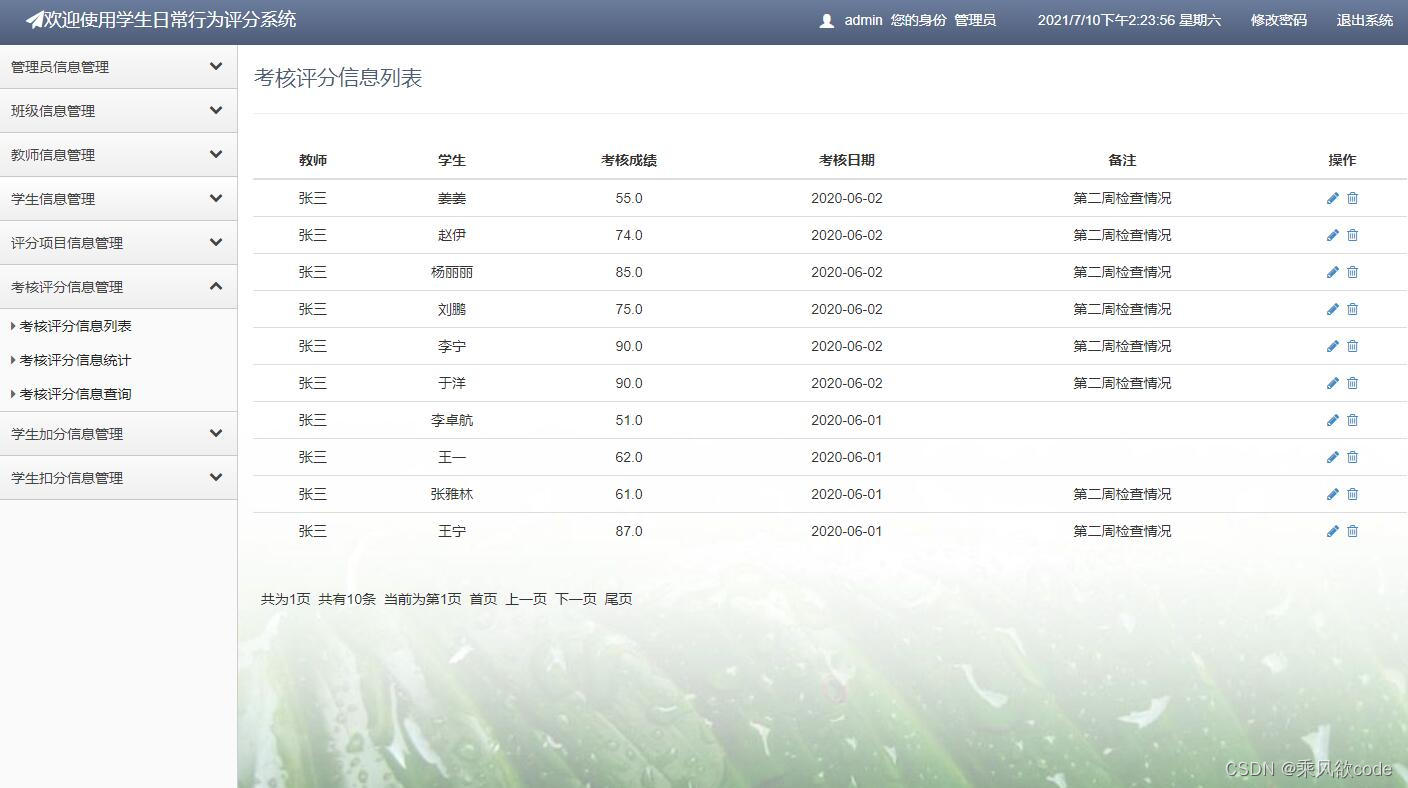Expand 管理员信息管理 menu section
The width and height of the screenshot is (1408, 788).
pyautogui.click(x=118, y=67)
